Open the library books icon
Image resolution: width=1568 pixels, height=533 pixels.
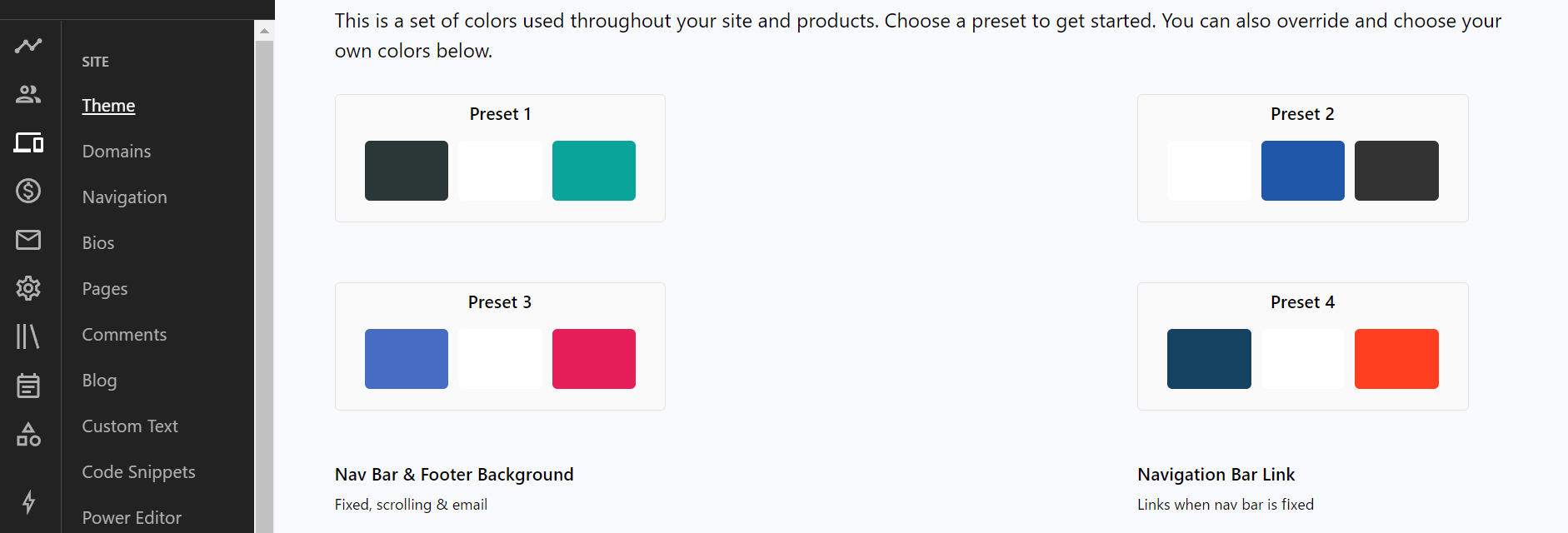coord(28,336)
